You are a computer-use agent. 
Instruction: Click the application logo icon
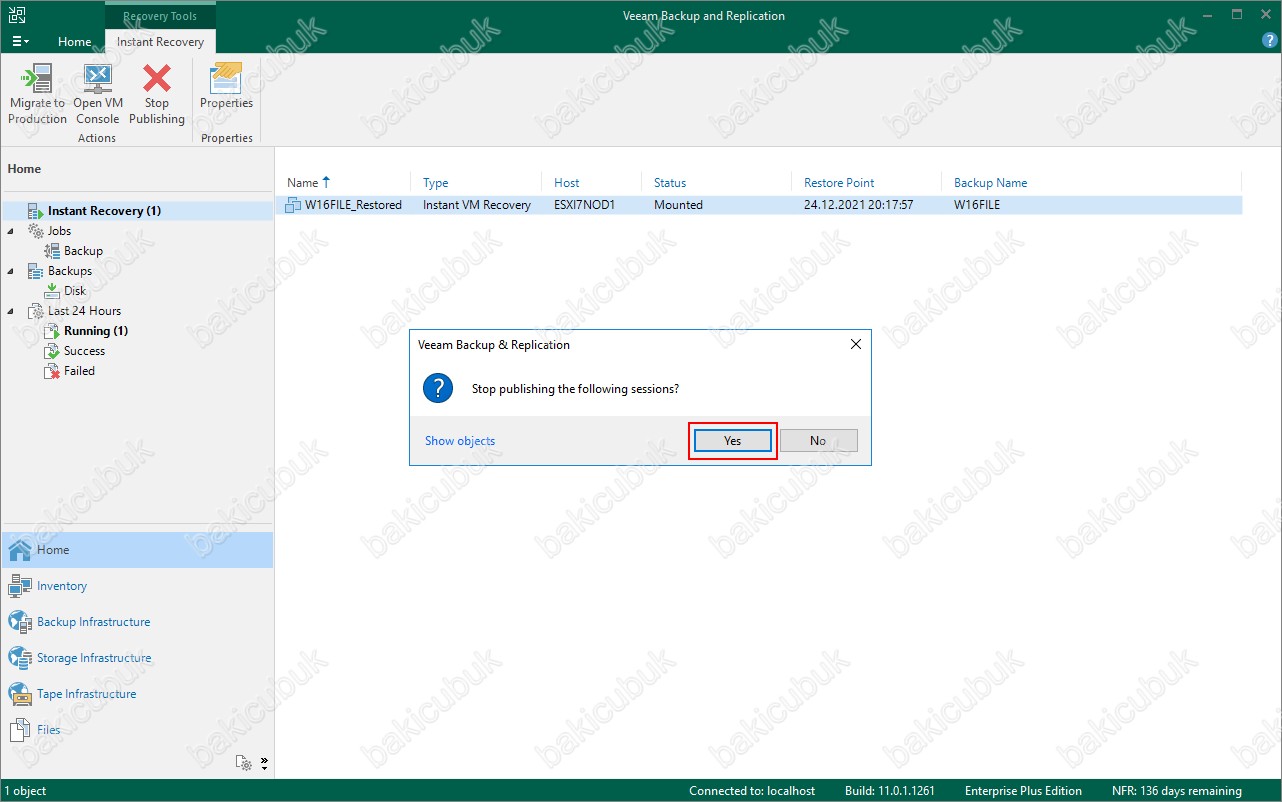pos(15,15)
